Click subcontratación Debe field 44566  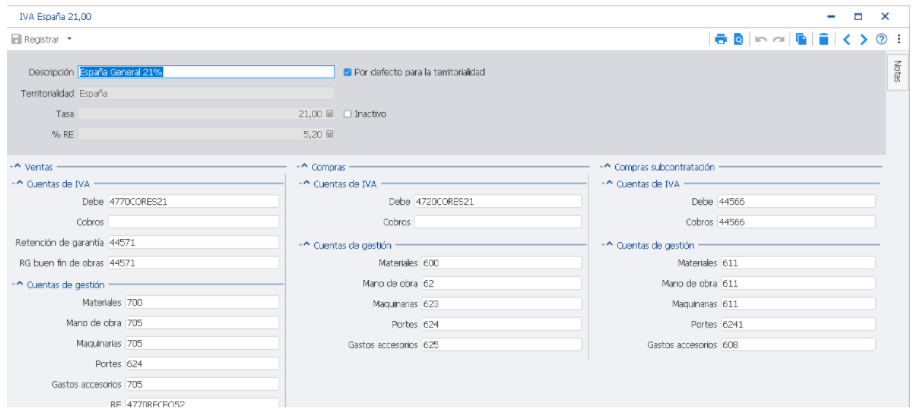(797, 201)
